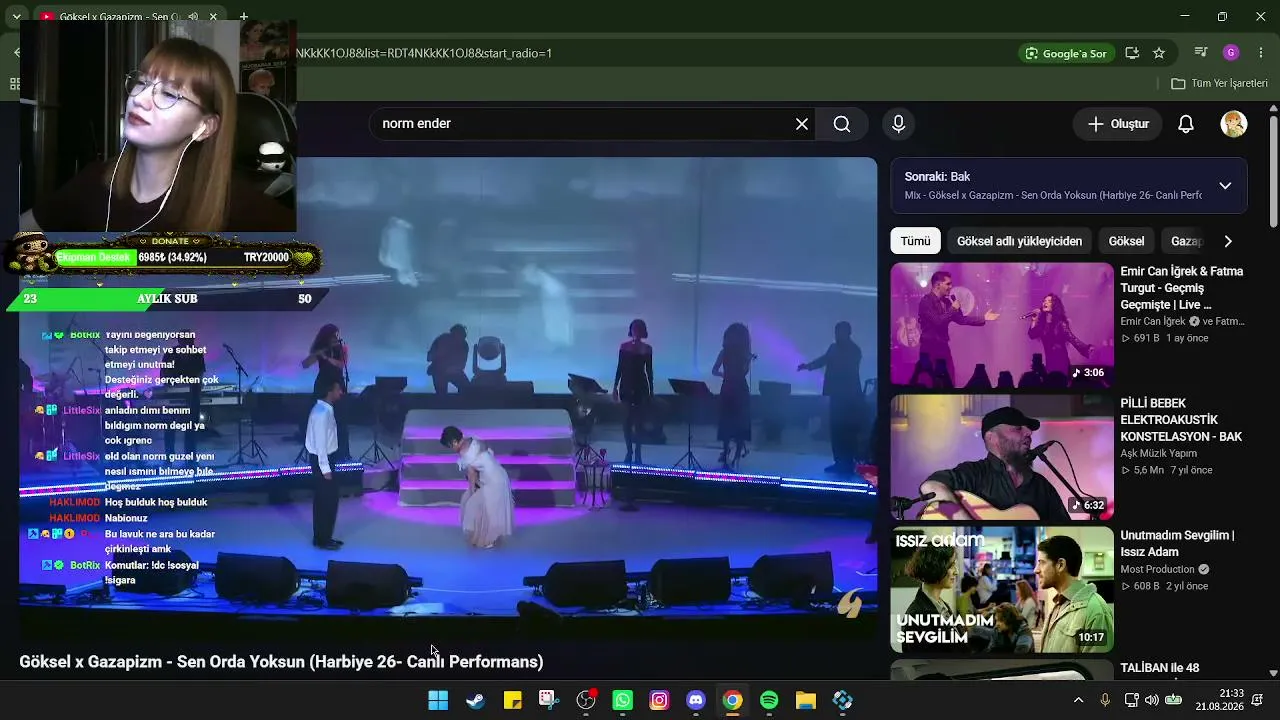Show hidden system tray icons
This screenshot has height=720, width=1280.
coord(1078,700)
